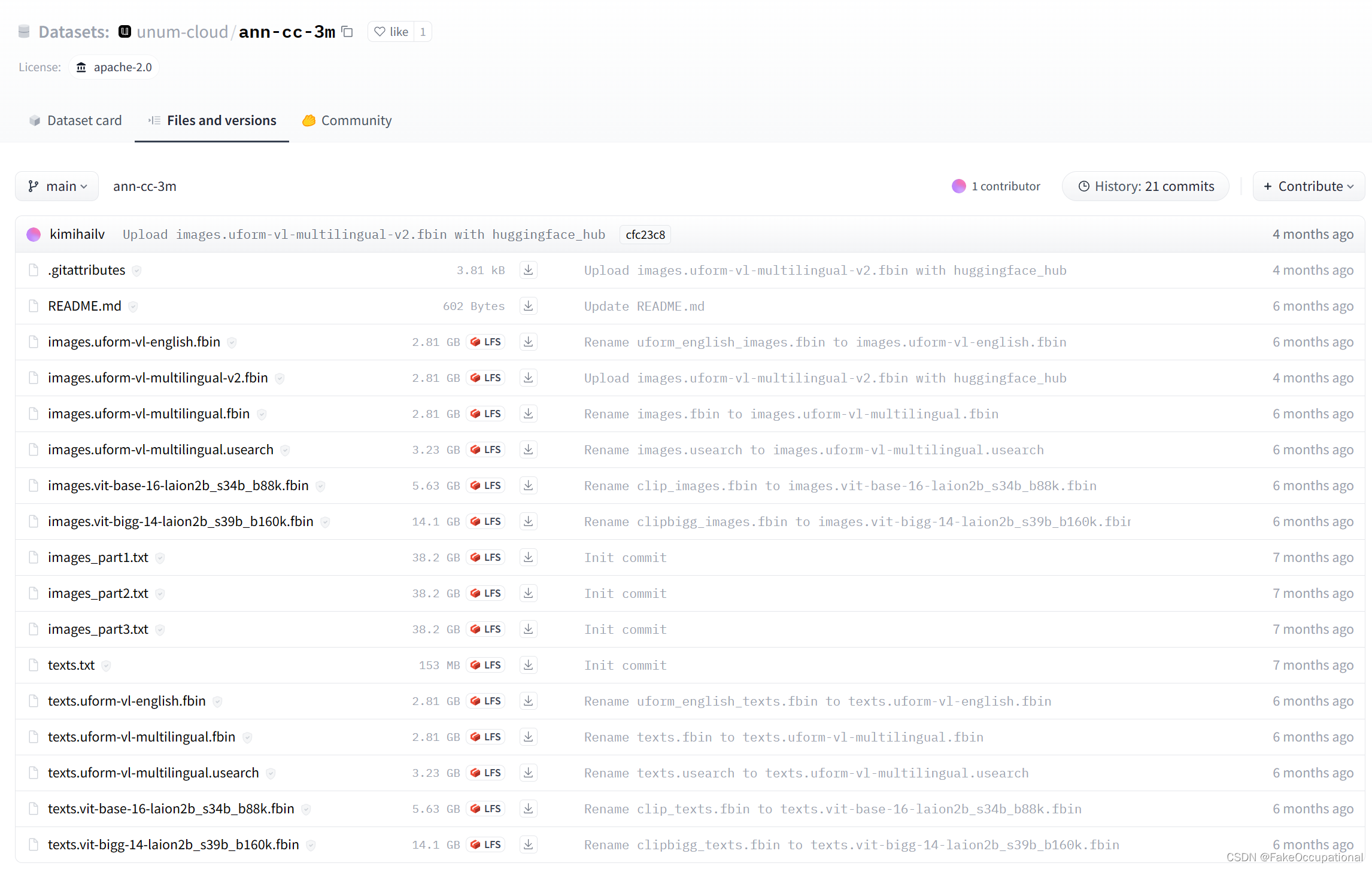The image size is (1372, 869).
Task: Open commit hash cfc23c8
Action: [645, 235]
